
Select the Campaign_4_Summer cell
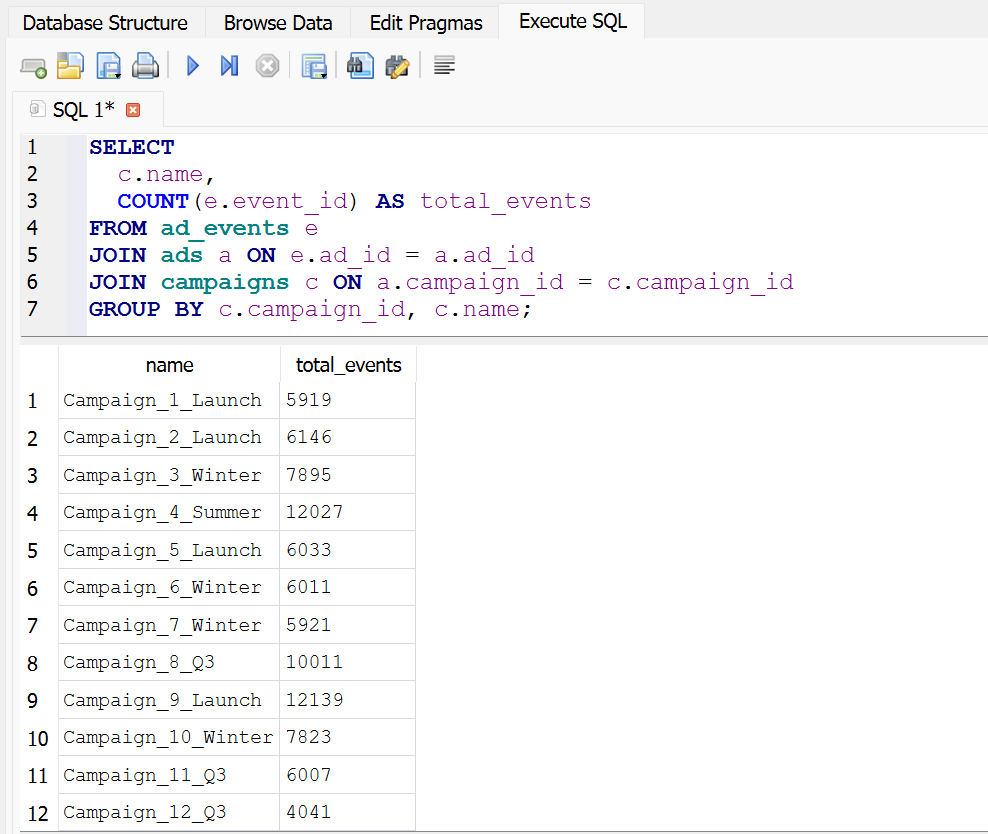pyautogui.click(x=162, y=512)
